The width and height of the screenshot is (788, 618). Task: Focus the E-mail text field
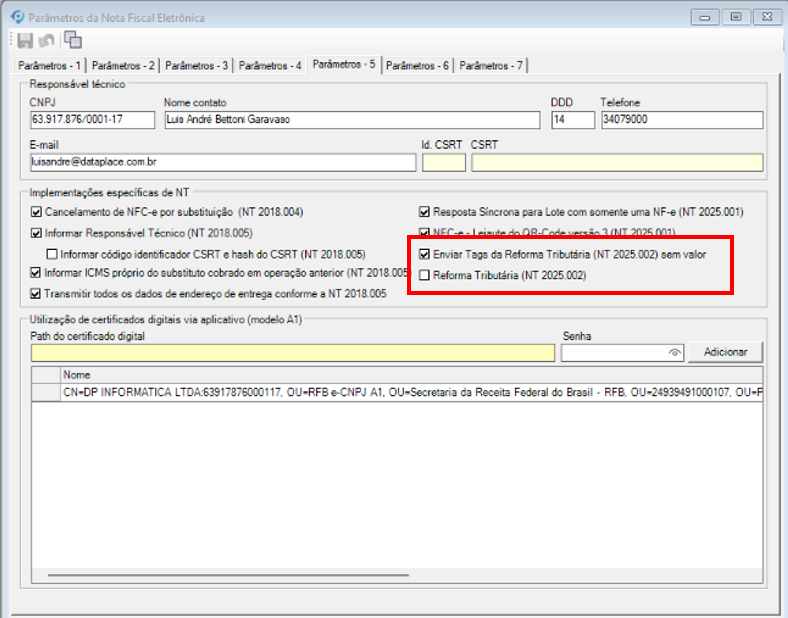(222, 162)
